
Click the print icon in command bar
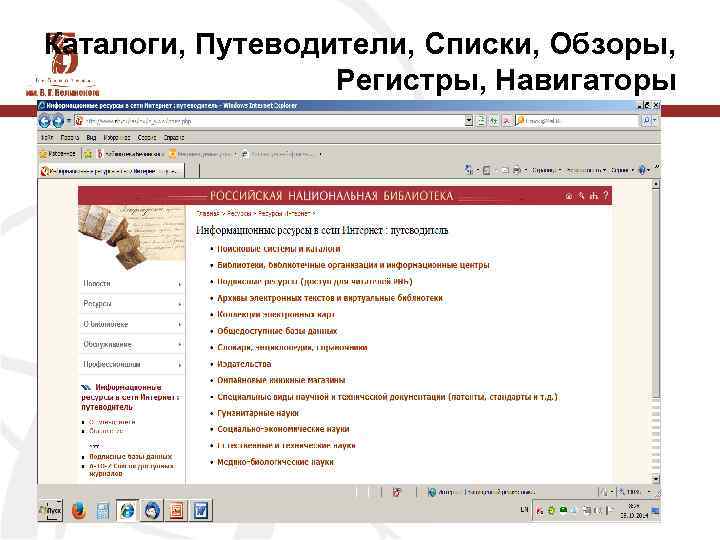pyautogui.click(x=517, y=170)
